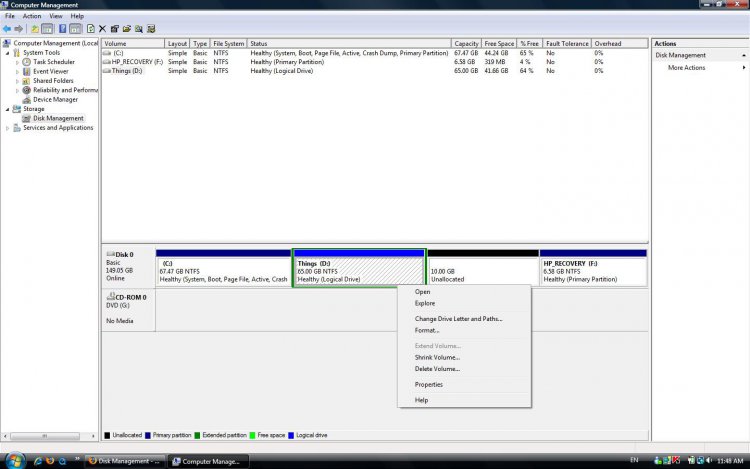This screenshot has width=750, height=469.
Task: Open the File menu
Action: pyautogui.click(x=10, y=16)
